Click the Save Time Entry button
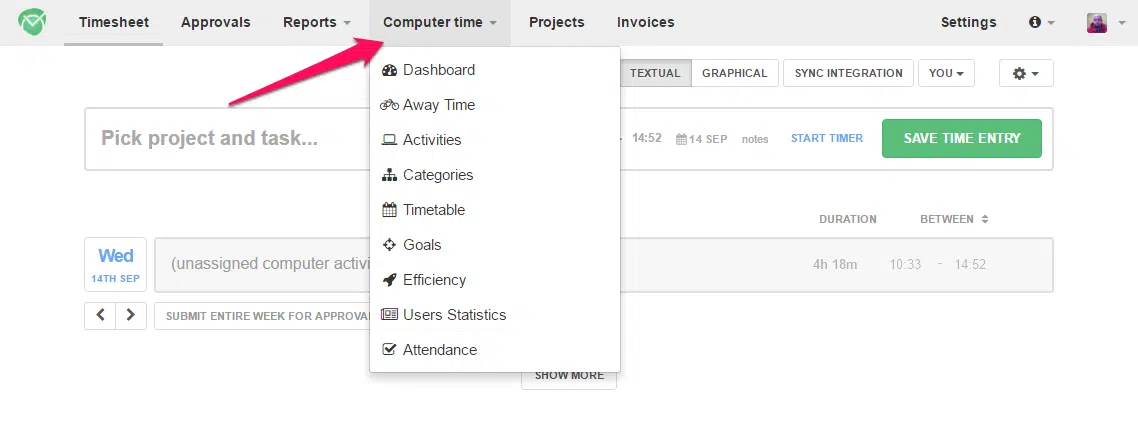The image size is (1138, 434). tap(962, 139)
